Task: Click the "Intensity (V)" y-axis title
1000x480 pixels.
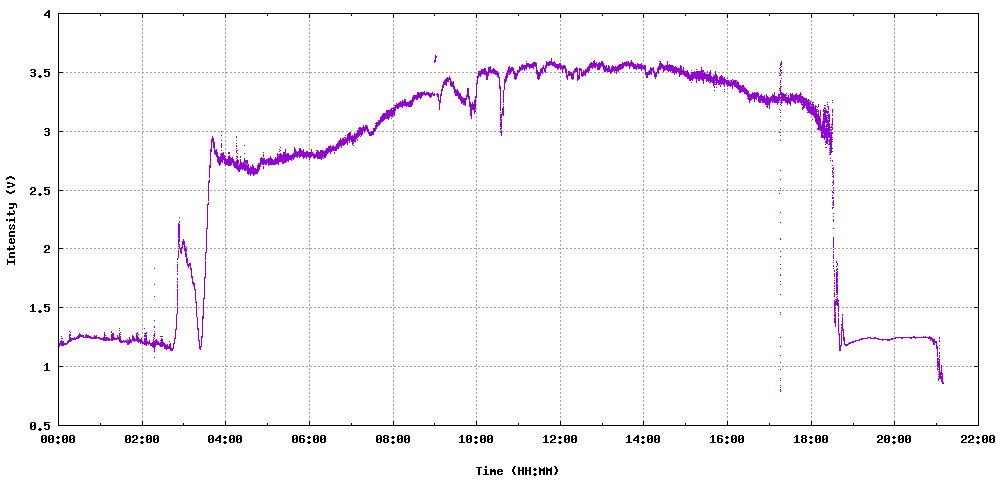Action: point(11,219)
